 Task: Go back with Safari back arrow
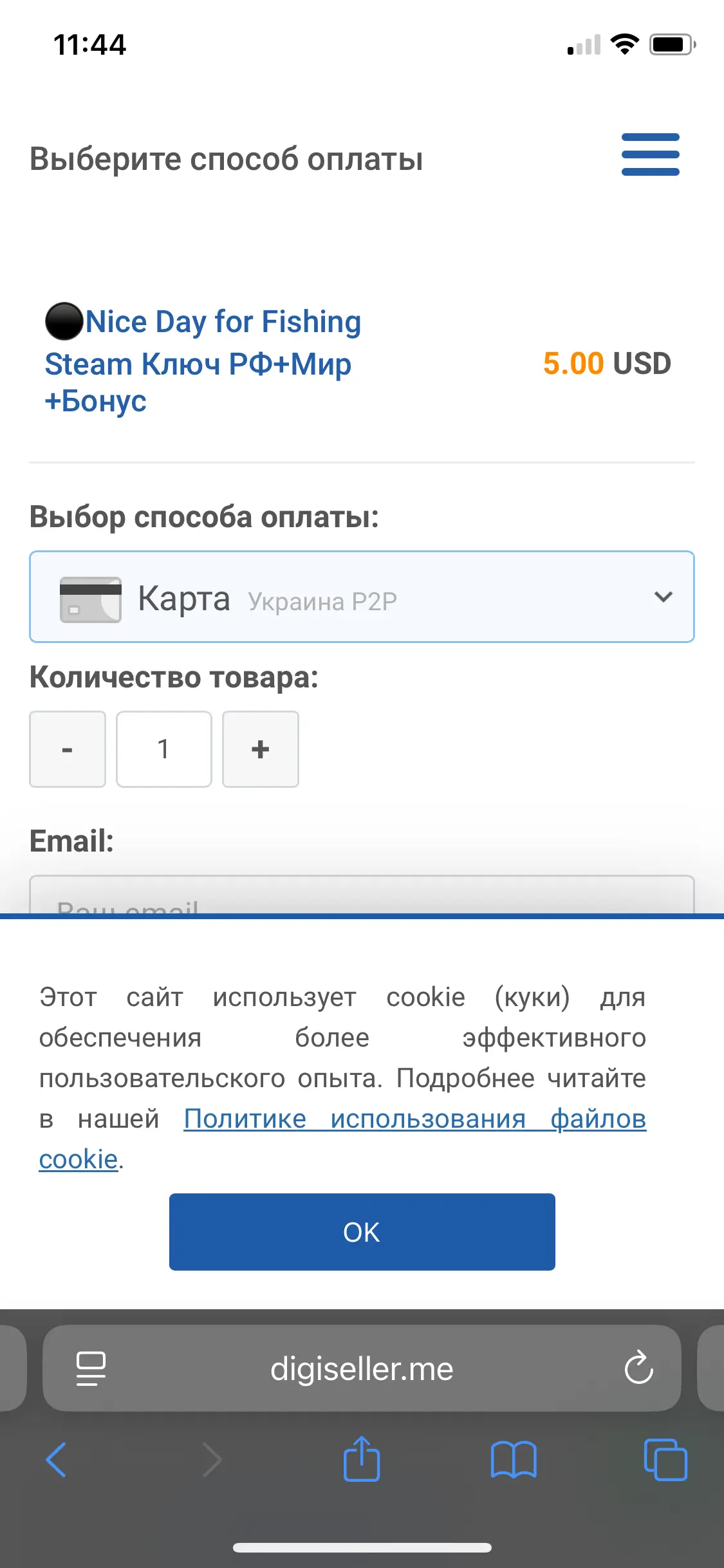coord(57,1459)
